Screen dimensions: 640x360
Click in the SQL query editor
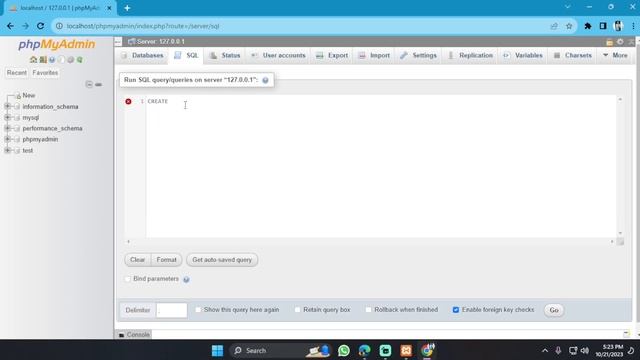(381, 167)
